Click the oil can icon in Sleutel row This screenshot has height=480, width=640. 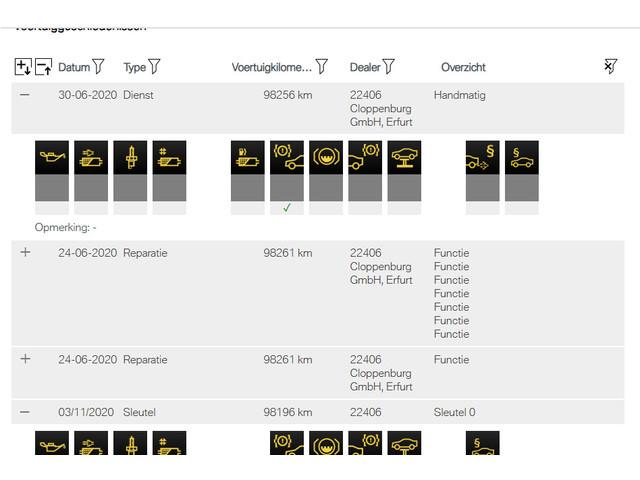click(x=52, y=443)
